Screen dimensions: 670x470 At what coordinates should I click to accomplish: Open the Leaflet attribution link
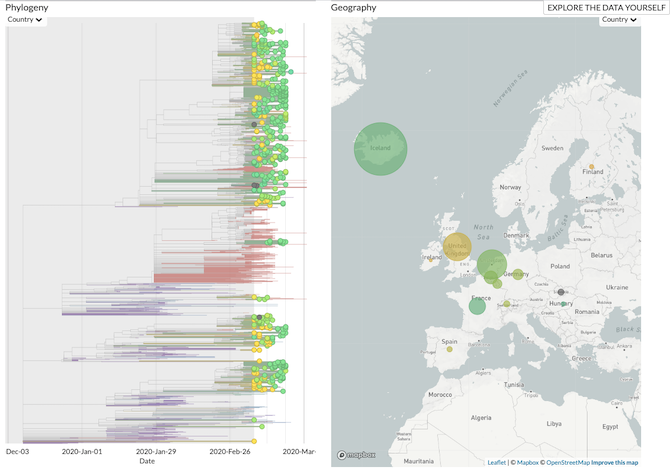pos(496,462)
